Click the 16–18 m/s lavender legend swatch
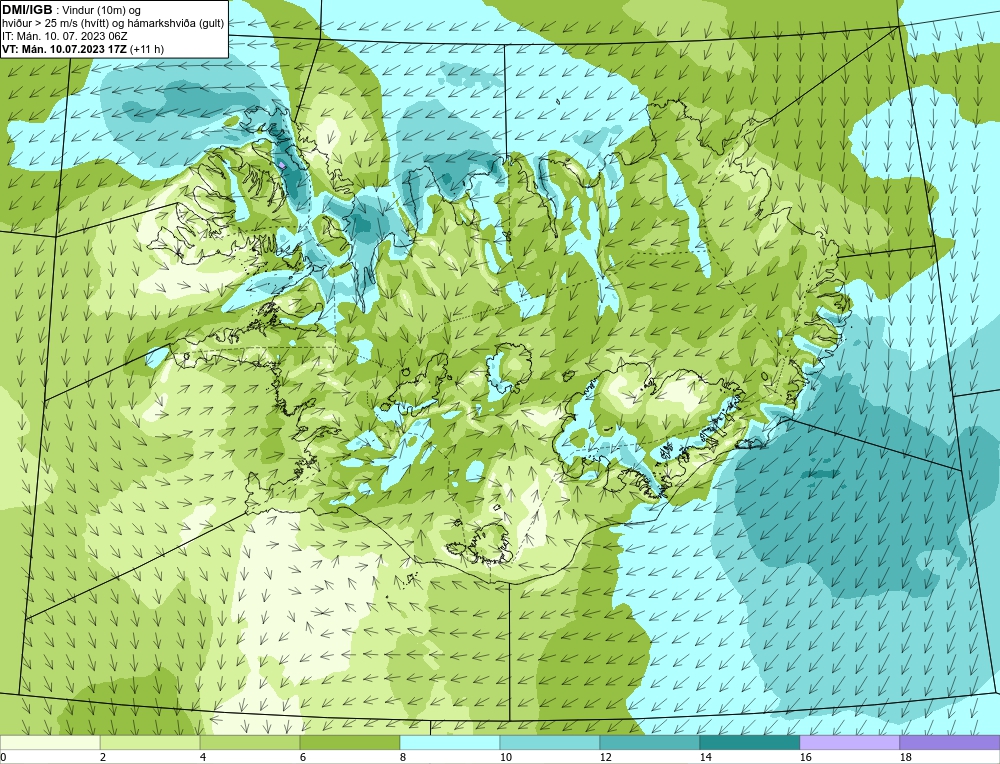Image resolution: width=1000 pixels, height=764 pixels. point(849,743)
